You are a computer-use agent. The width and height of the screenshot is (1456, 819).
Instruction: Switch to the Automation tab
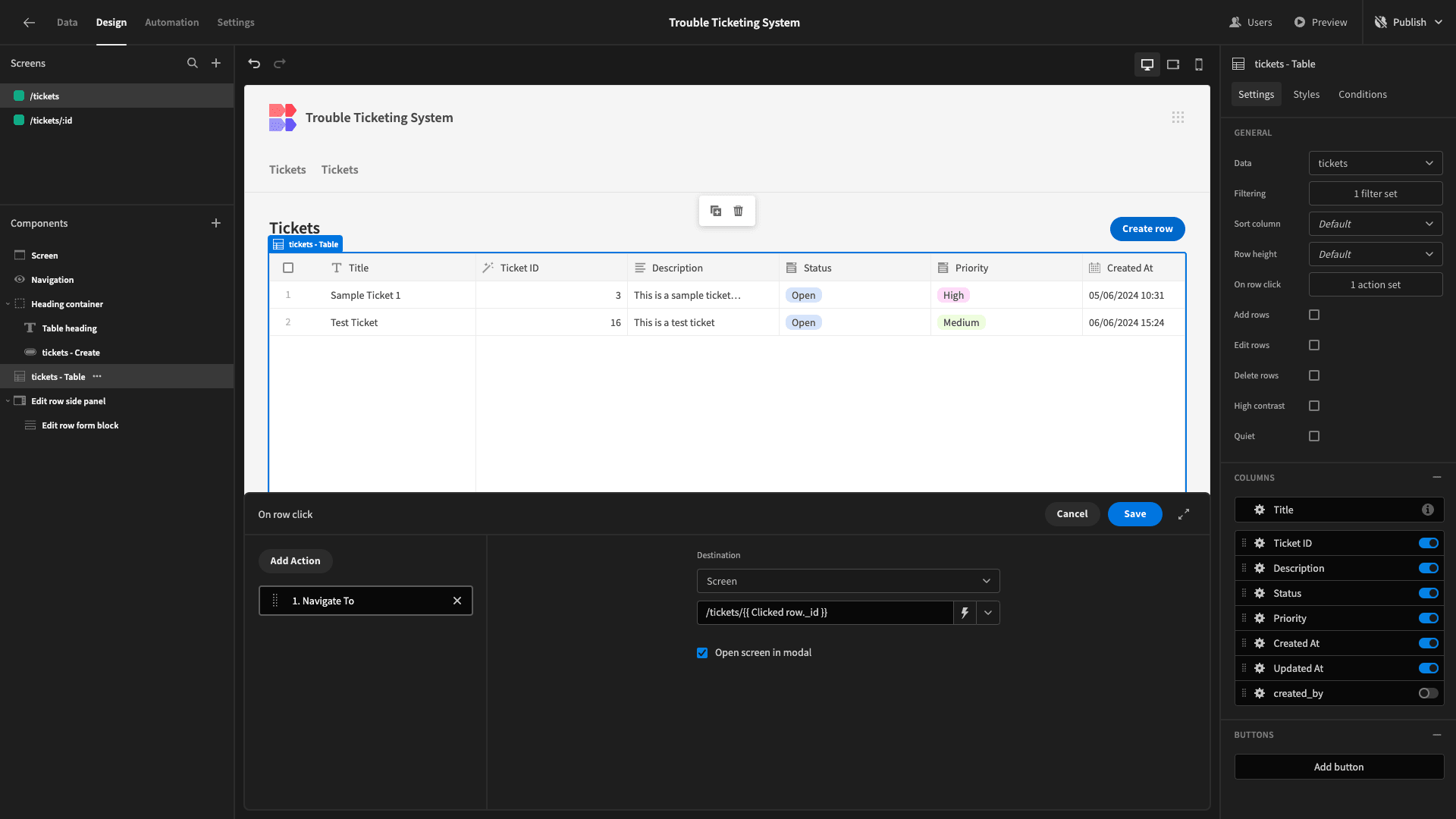(x=171, y=22)
